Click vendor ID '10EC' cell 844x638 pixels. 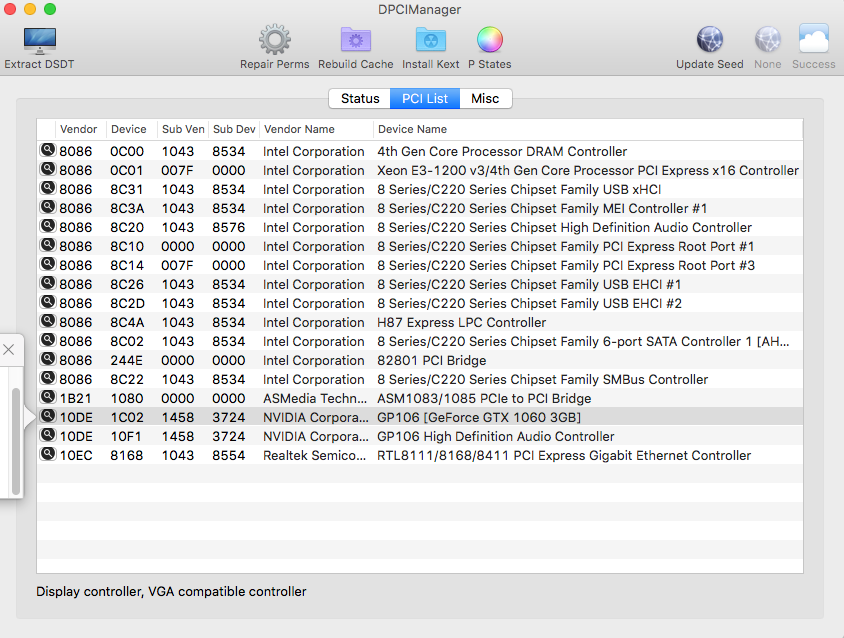76,455
